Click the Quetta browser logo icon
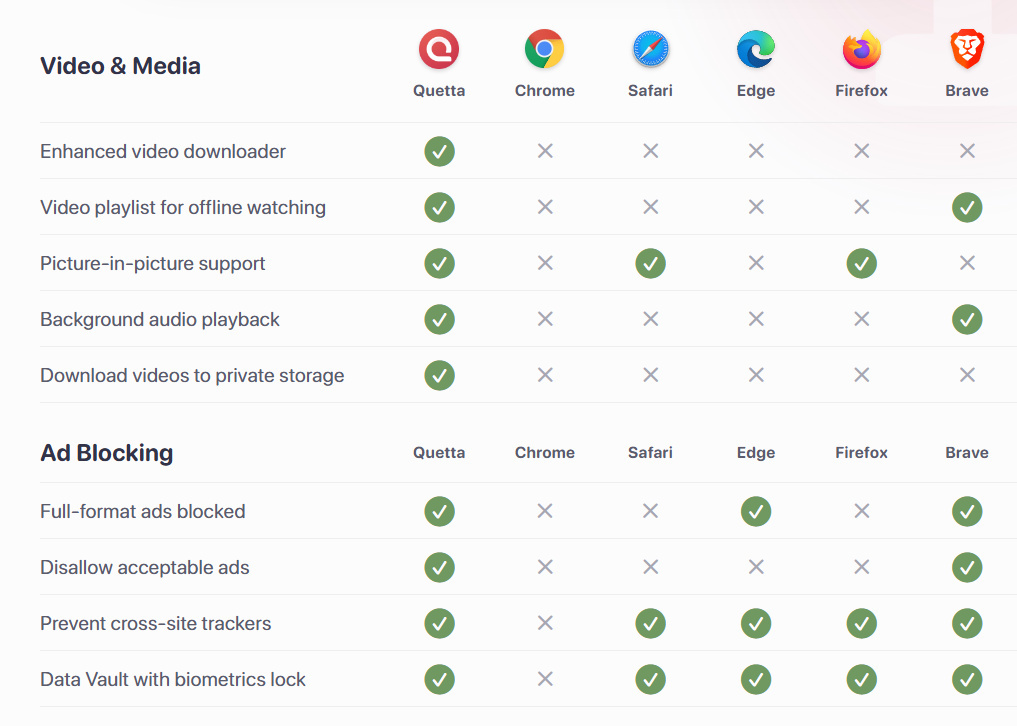Viewport: 1017px width, 726px height. tap(439, 48)
